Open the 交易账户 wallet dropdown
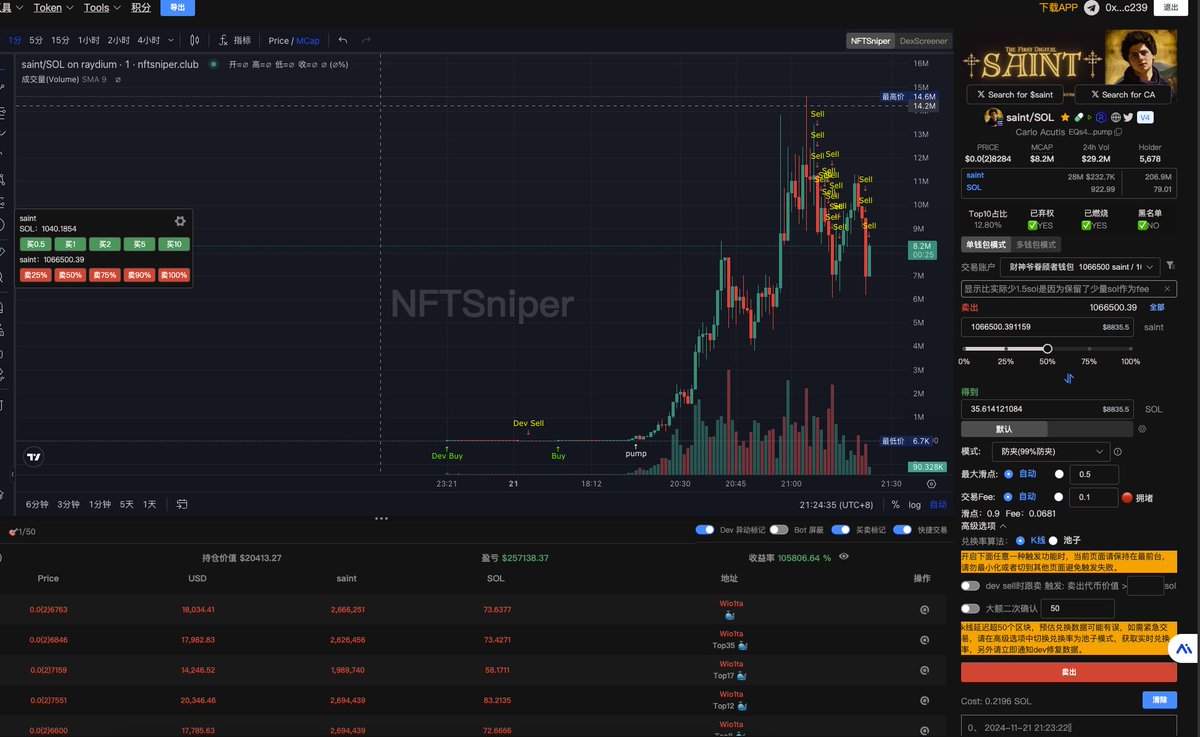This screenshot has width=1200, height=737. (1081, 267)
